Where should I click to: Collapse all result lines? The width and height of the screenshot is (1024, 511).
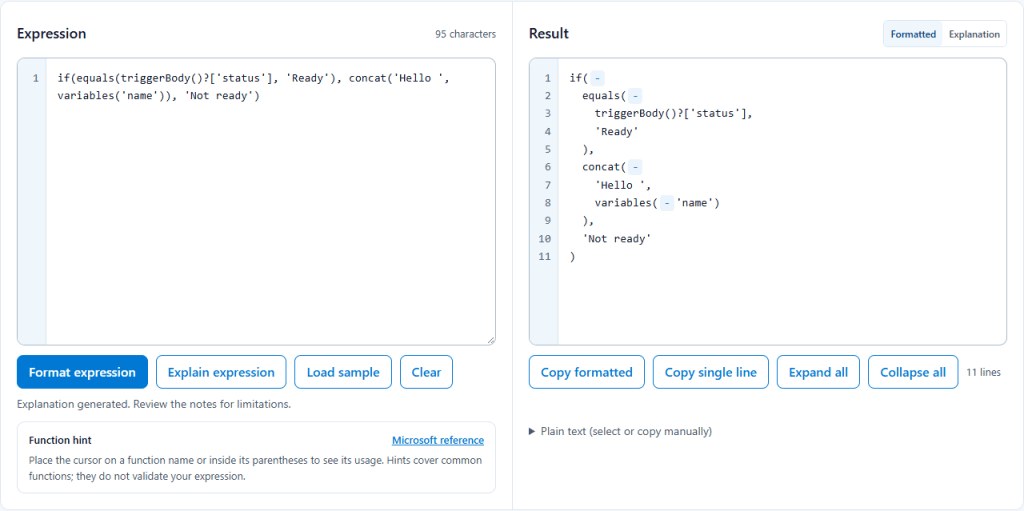click(x=913, y=372)
